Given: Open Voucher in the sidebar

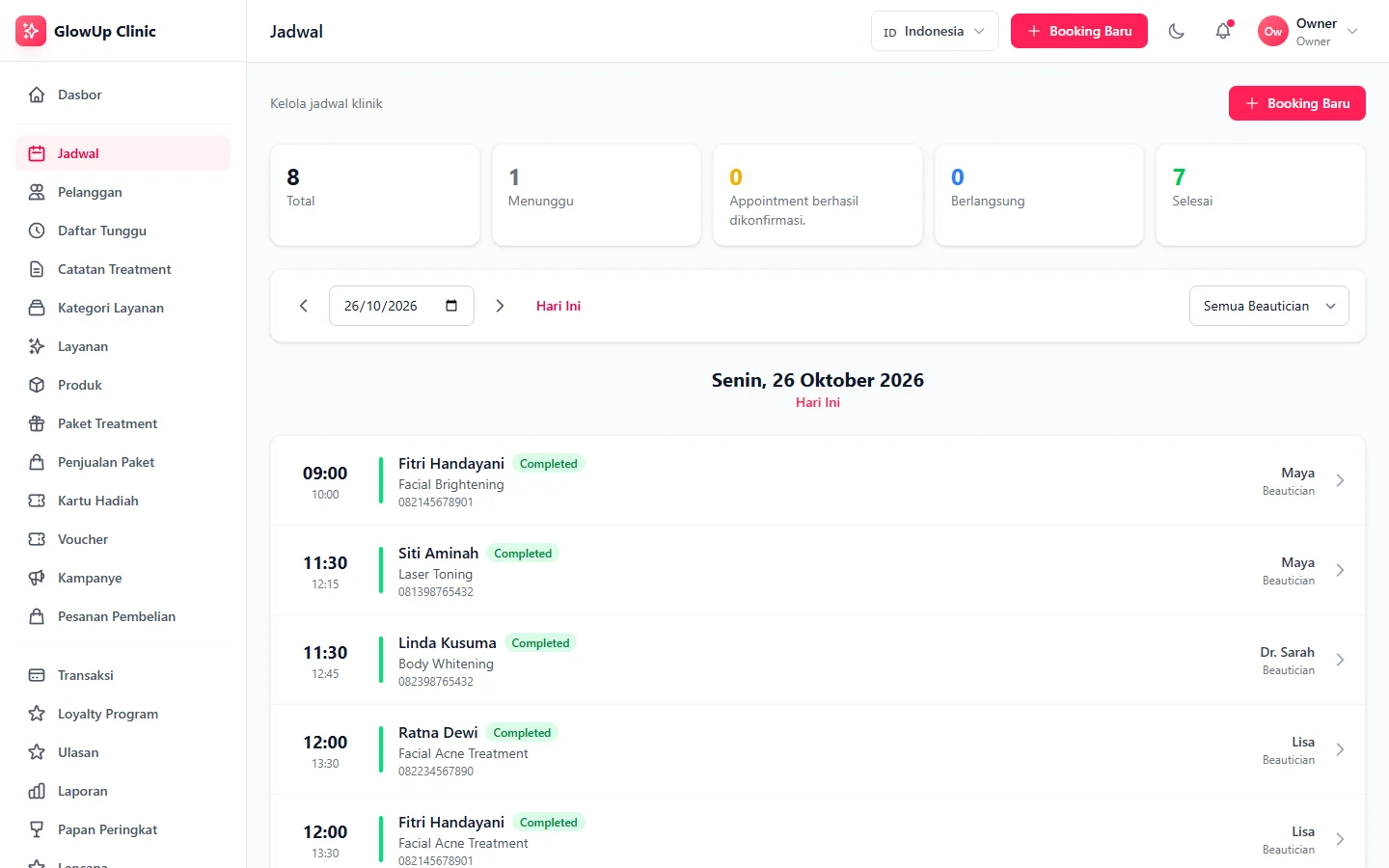Looking at the screenshot, I should pyautogui.click(x=123, y=539).
